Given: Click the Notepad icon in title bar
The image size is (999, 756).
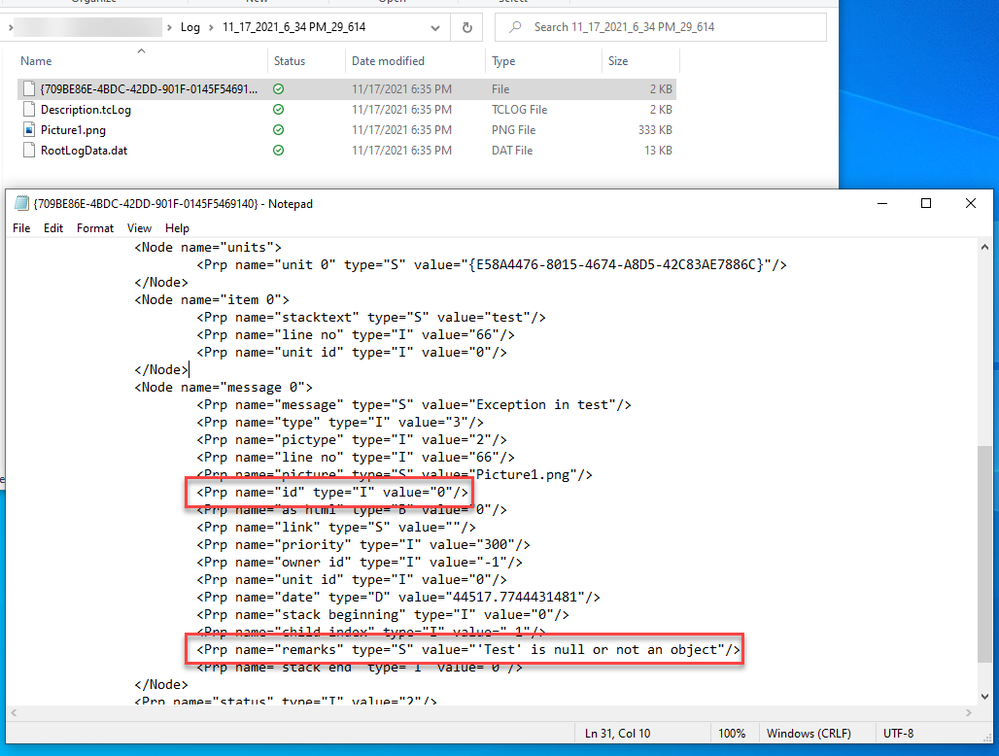Looking at the screenshot, I should (x=22, y=204).
